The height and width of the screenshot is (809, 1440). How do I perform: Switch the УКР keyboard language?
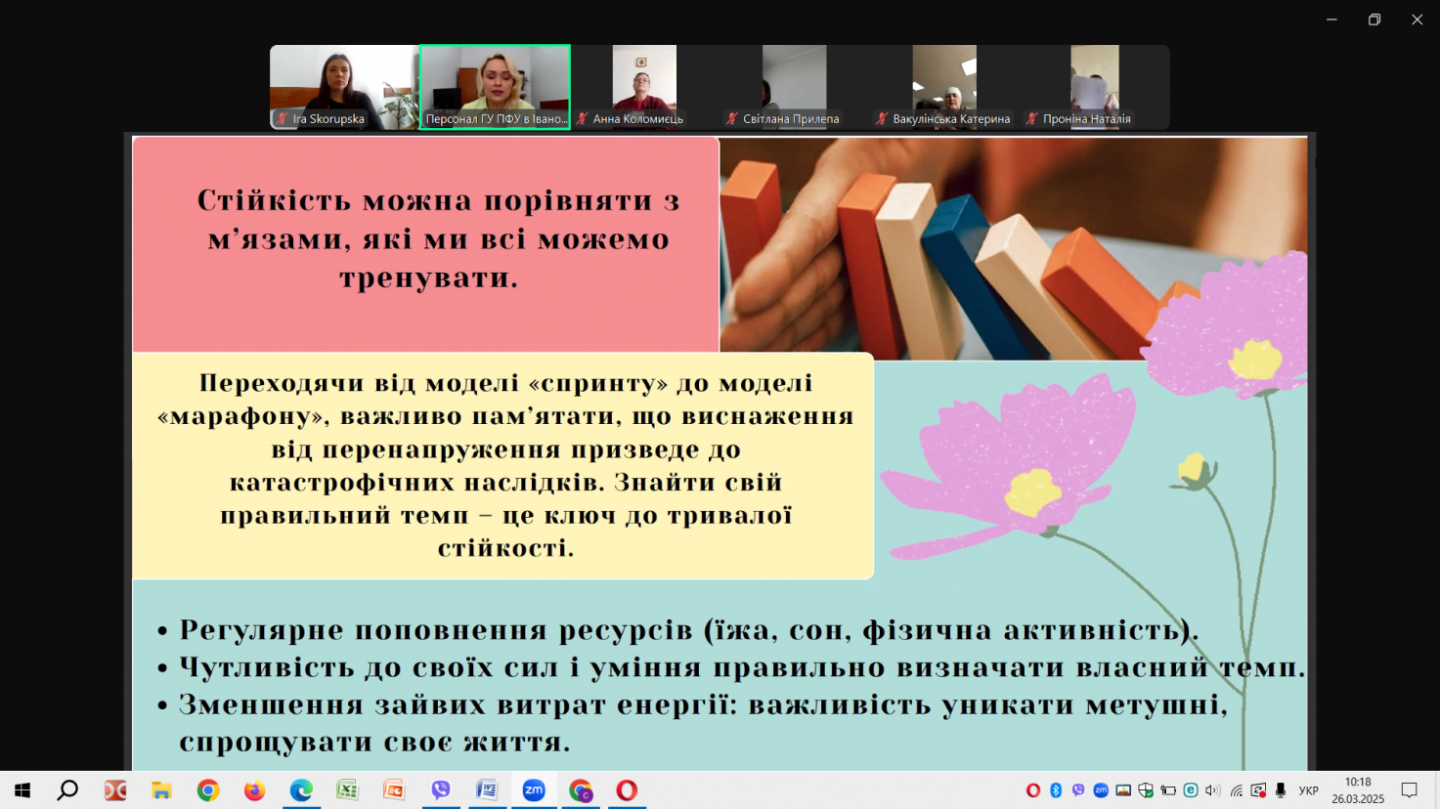tap(1308, 790)
